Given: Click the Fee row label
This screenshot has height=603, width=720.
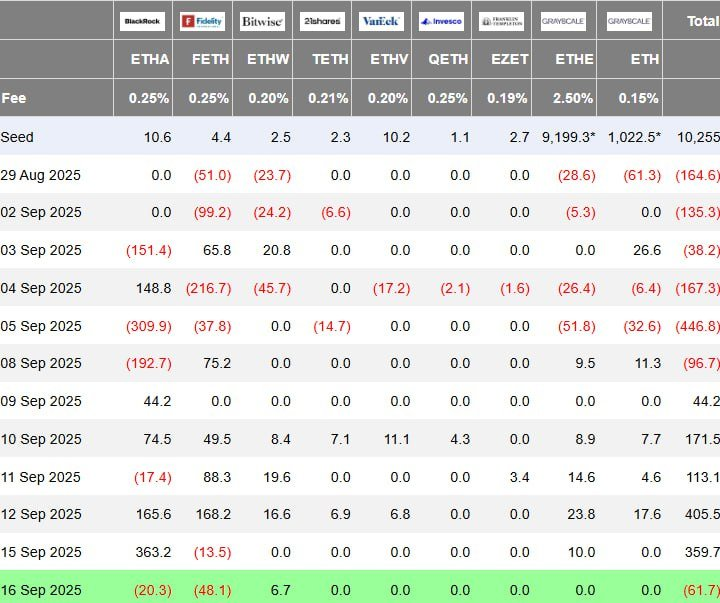Looking at the screenshot, I should pyautogui.click(x=13, y=98).
